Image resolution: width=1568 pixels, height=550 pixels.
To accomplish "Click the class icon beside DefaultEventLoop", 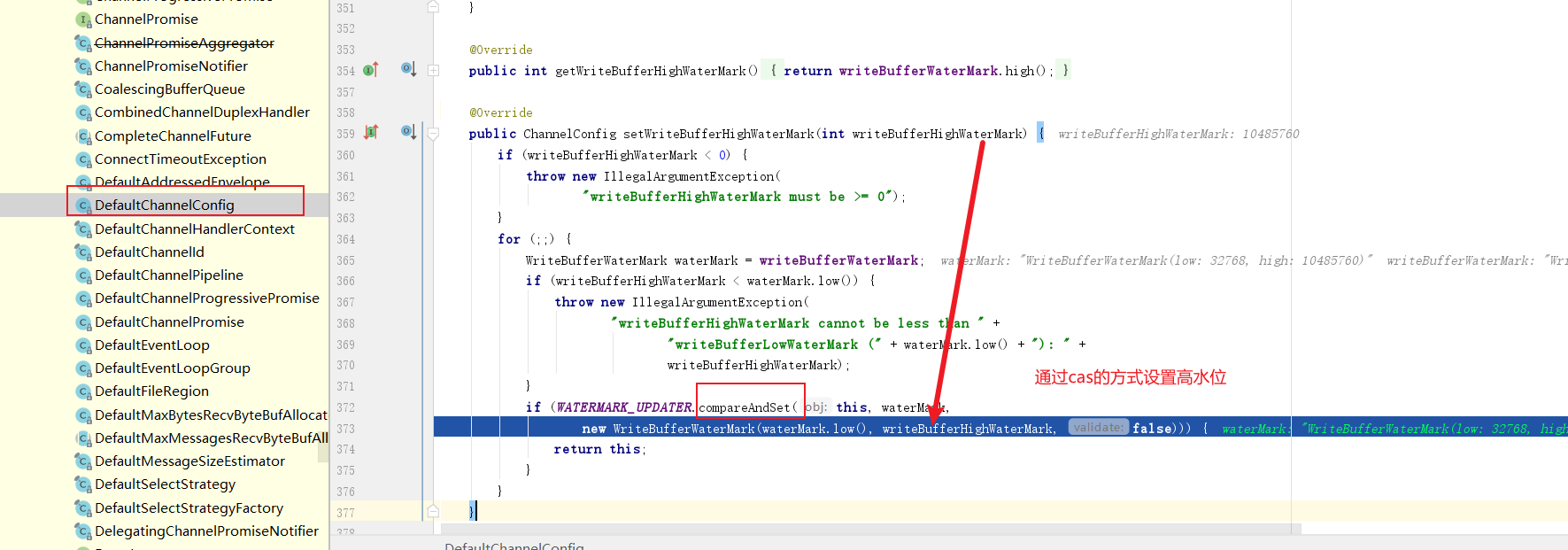I will (84, 345).
